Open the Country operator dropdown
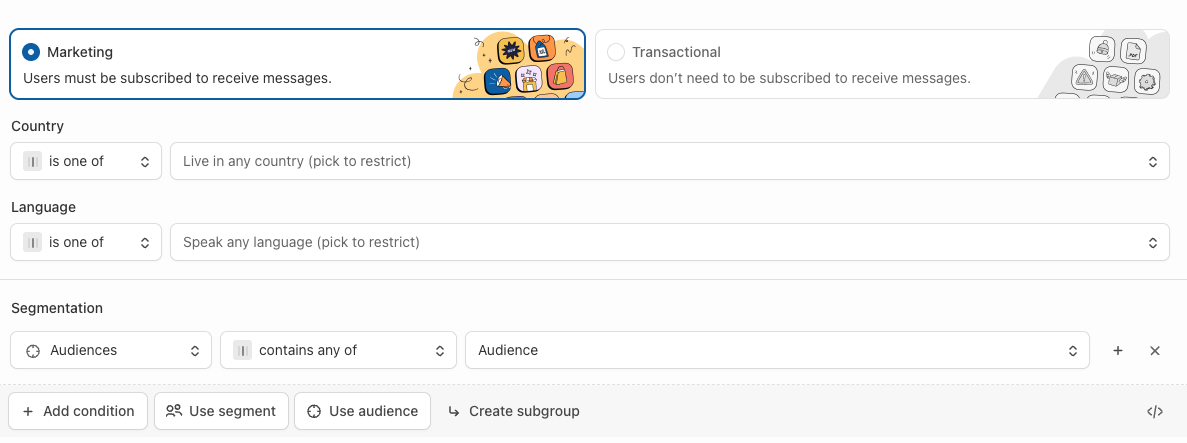Screen dimensions: 1187x443 86,161
